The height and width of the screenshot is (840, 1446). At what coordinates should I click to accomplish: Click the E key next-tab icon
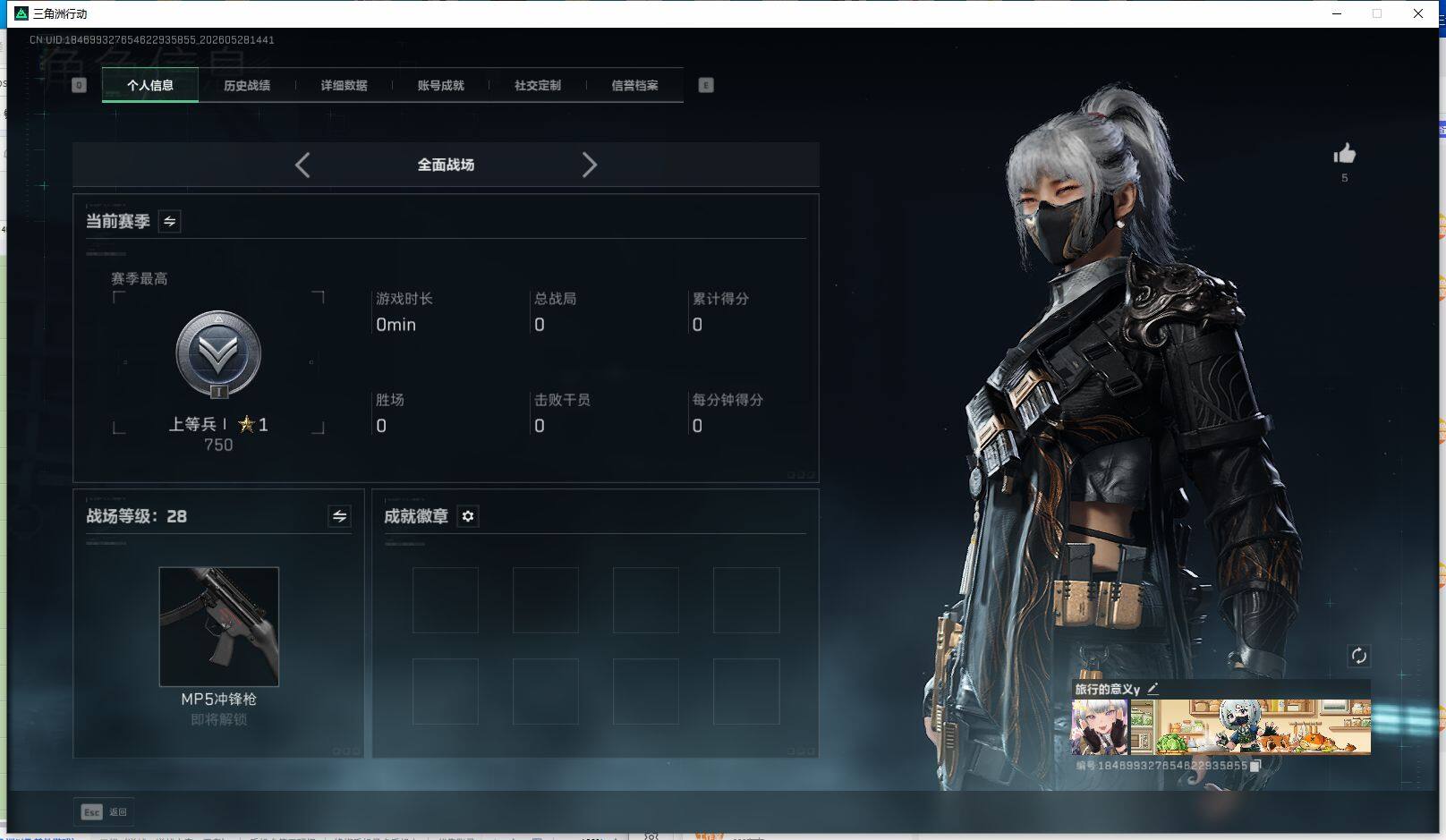coord(706,85)
